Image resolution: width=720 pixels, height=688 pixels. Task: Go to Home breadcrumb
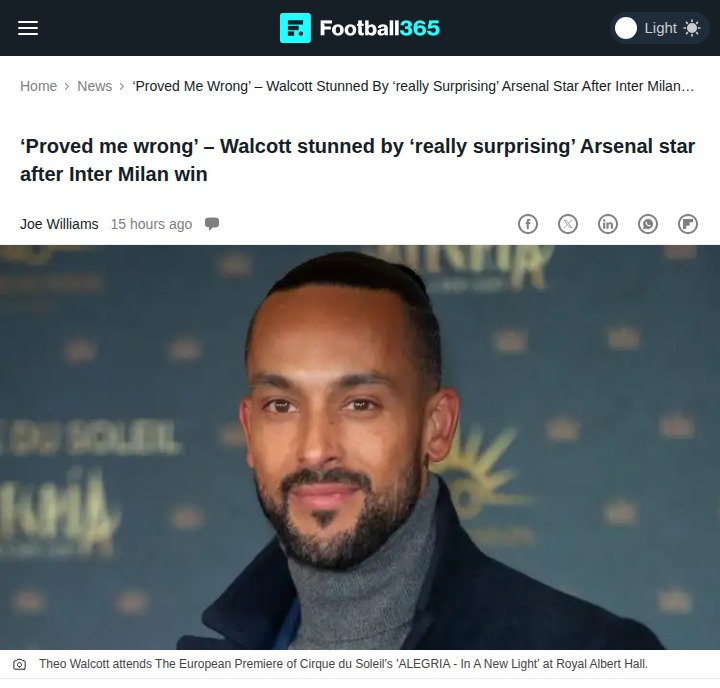(x=39, y=86)
